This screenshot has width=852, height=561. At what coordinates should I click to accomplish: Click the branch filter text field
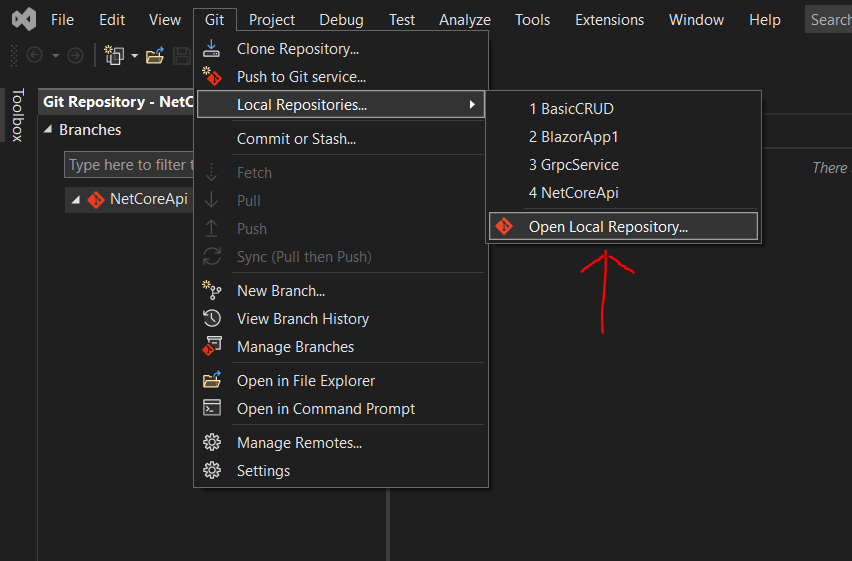(129, 165)
